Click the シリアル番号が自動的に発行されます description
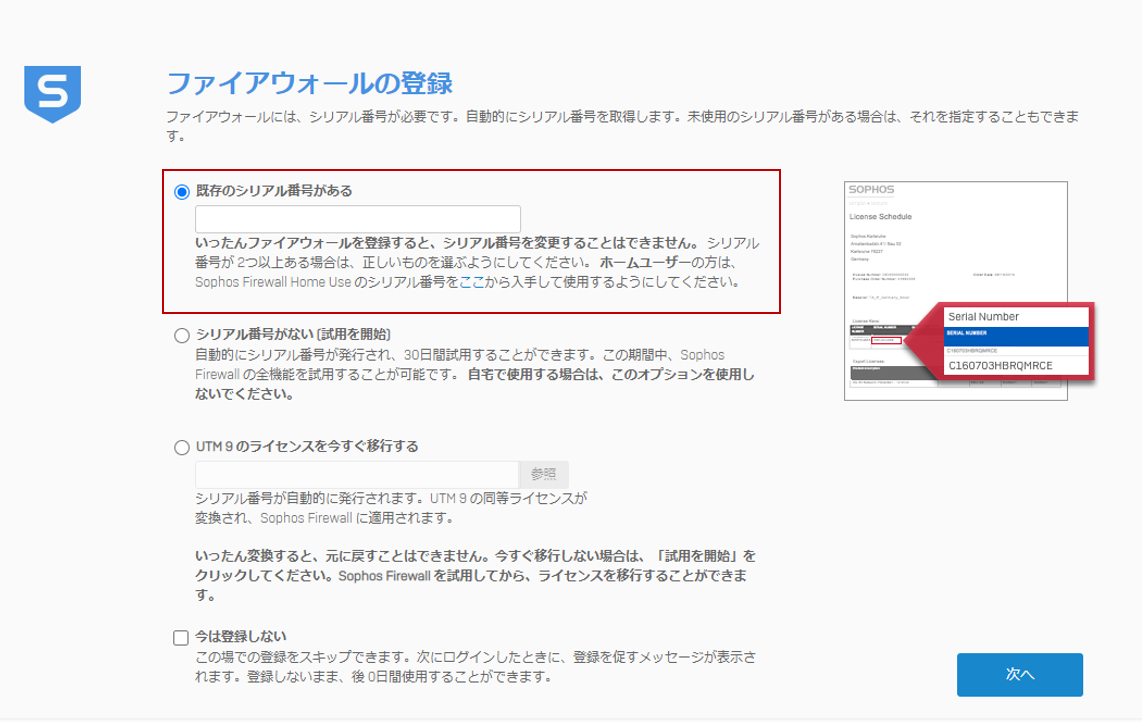Image resolution: width=1142 pixels, height=722 pixels. click(391, 509)
